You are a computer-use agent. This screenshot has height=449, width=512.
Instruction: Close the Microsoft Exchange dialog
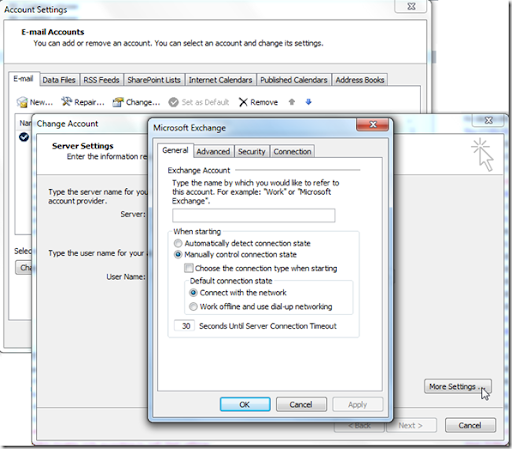[x=372, y=124]
